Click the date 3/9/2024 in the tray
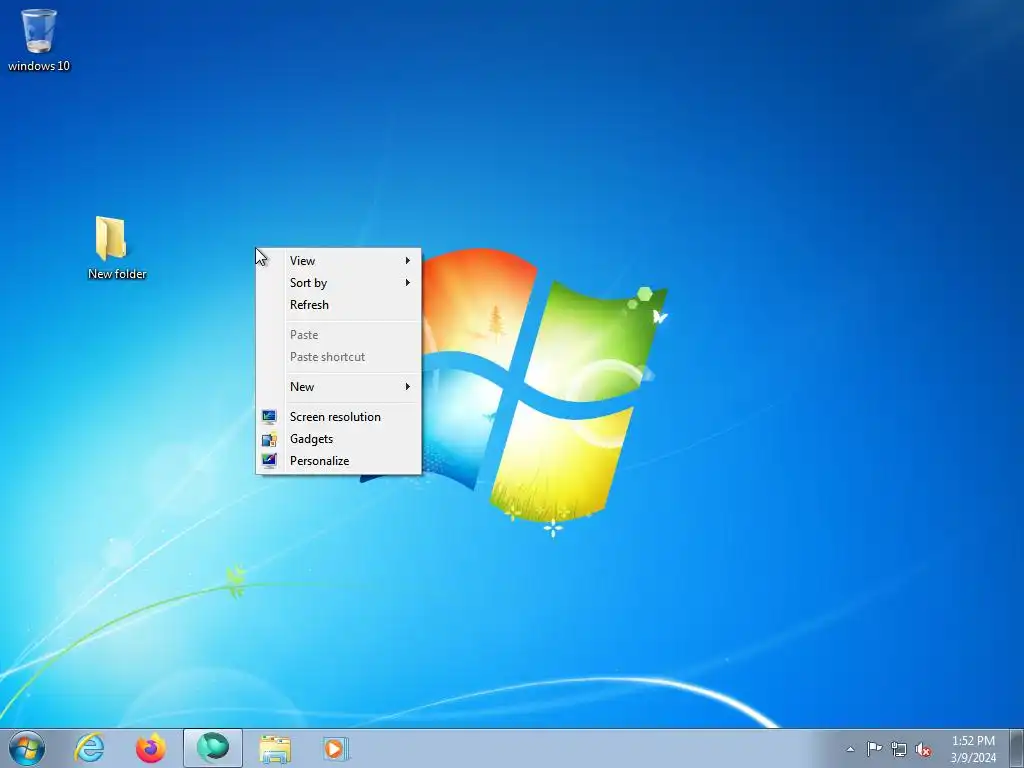The image size is (1024, 768). [973, 758]
